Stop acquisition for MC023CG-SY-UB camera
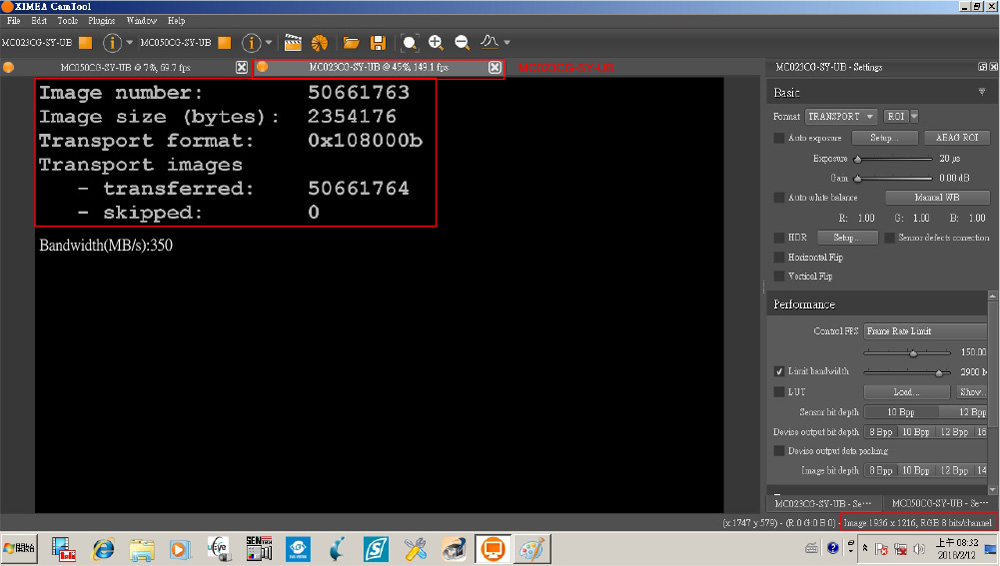This screenshot has width=1000, height=566. (86, 43)
